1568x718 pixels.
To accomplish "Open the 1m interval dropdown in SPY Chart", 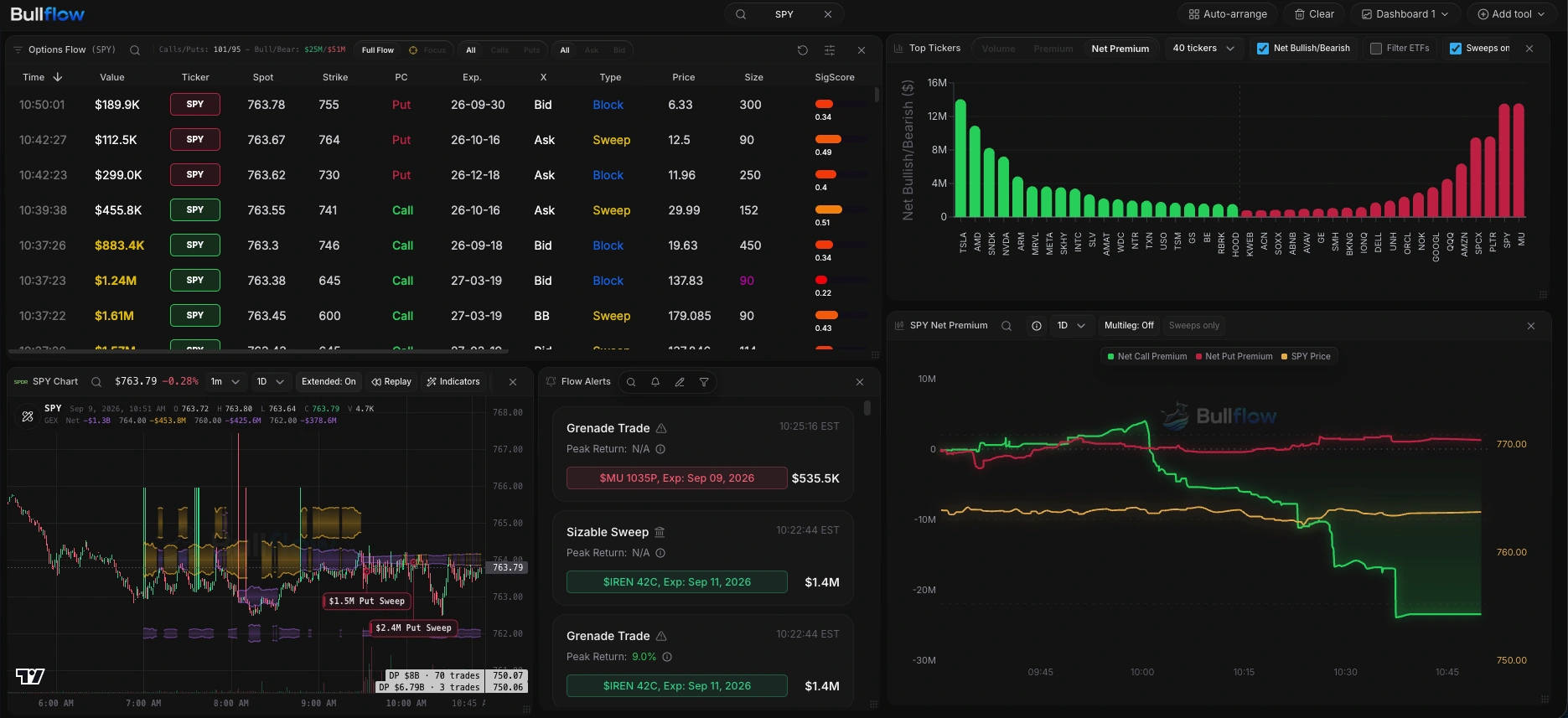I will [225, 382].
